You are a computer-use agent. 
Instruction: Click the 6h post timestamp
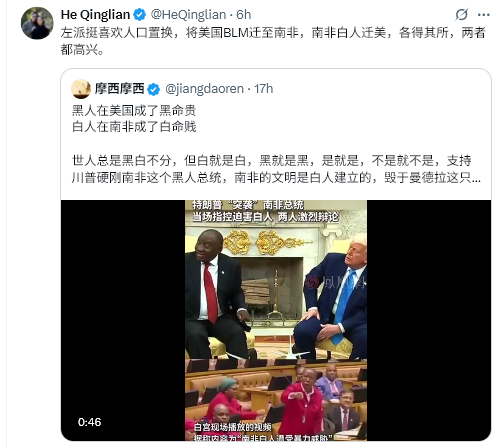pyautogui.click(x=244, y=15)
